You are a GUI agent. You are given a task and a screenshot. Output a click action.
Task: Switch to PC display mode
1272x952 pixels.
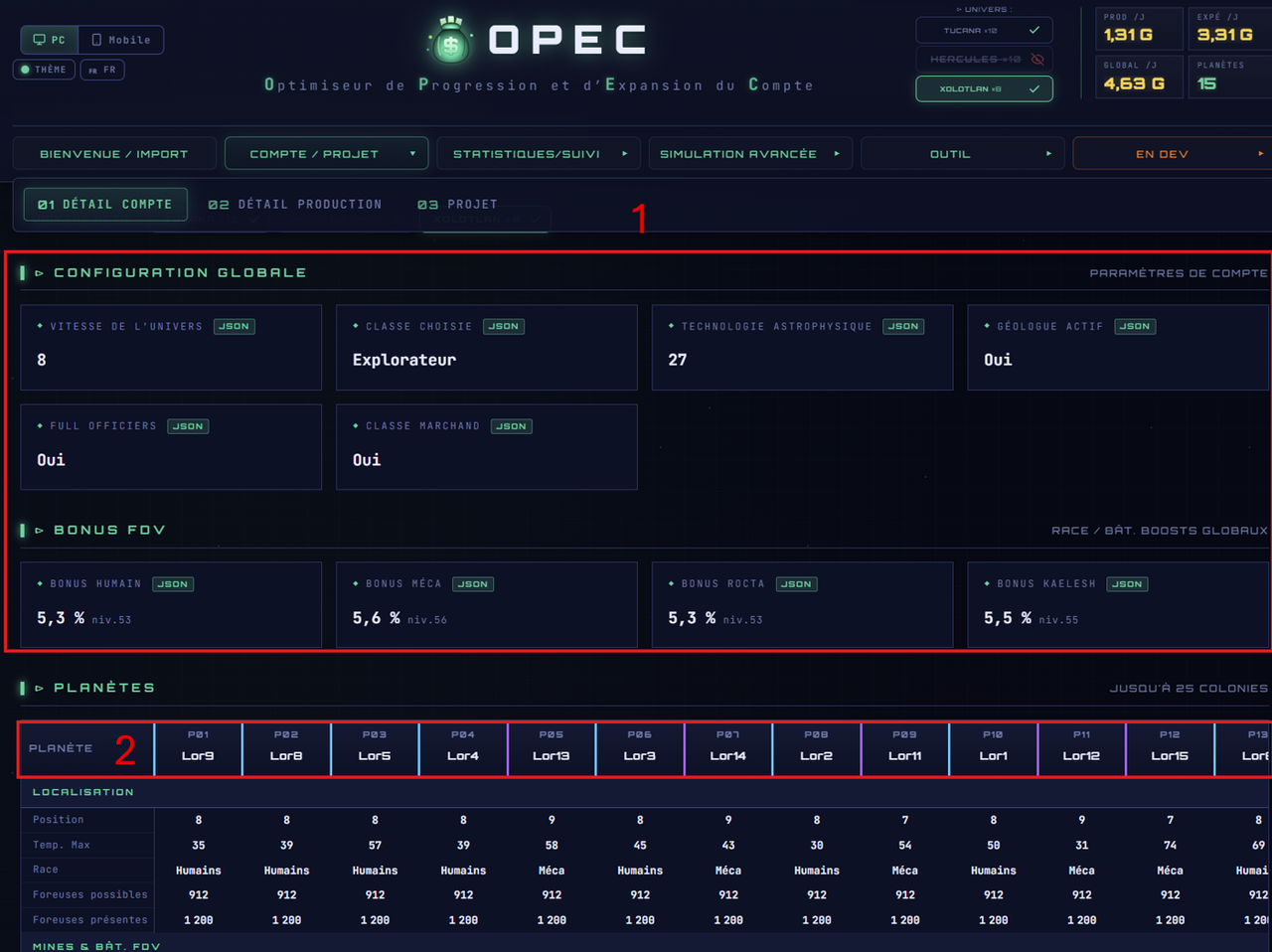coord(50,40)
